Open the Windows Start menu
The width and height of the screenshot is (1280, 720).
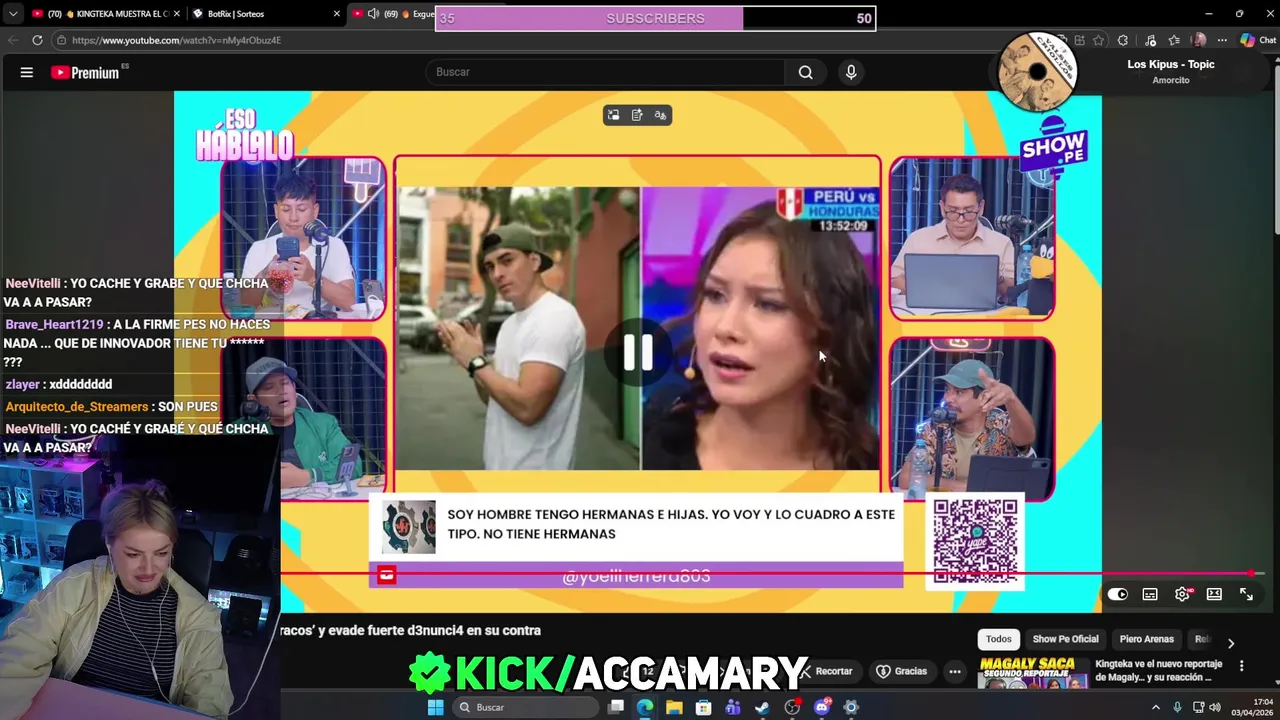click(x=435, y=707)
